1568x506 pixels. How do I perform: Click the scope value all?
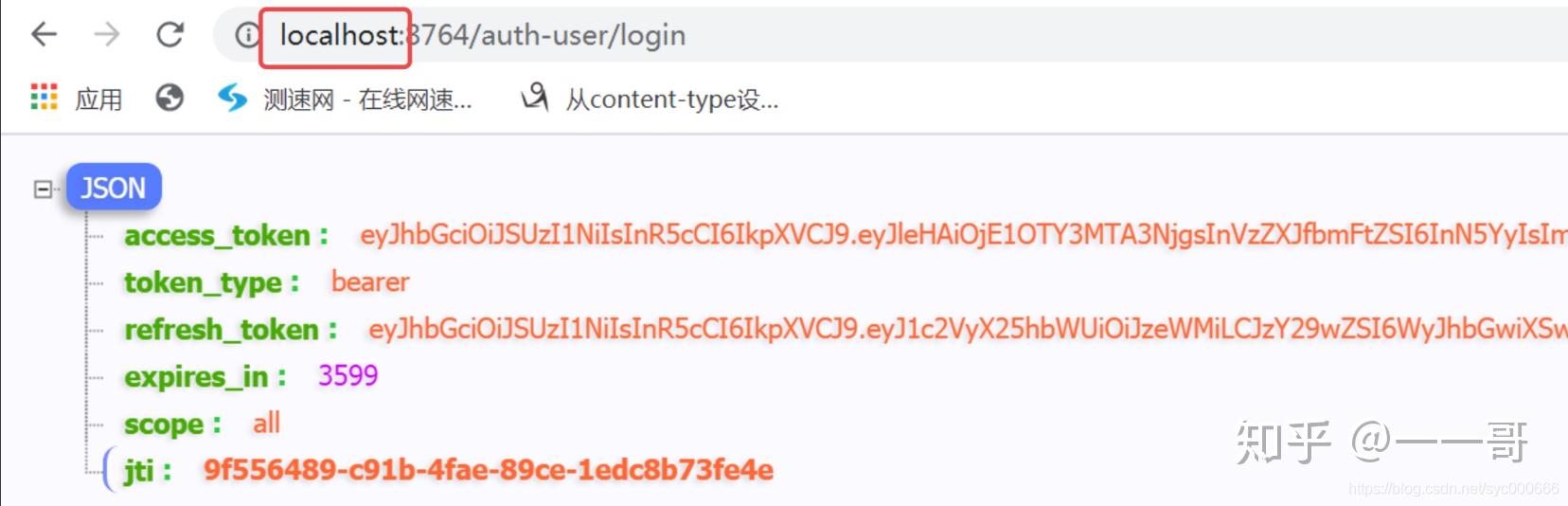pos(266,423)
